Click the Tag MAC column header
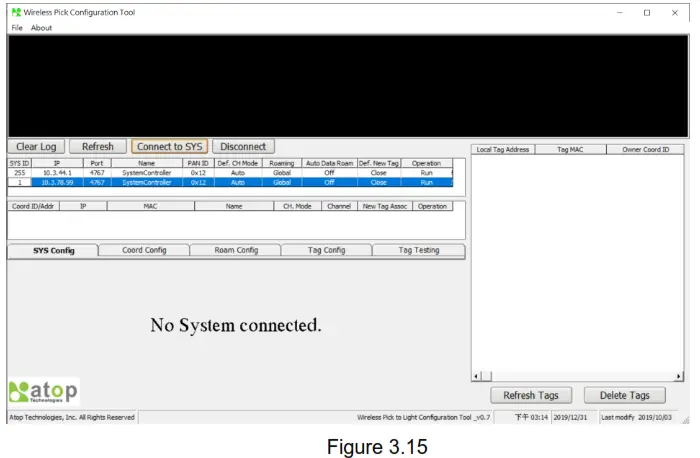Viewport: 700px width, 458px height. pos(570,150)
